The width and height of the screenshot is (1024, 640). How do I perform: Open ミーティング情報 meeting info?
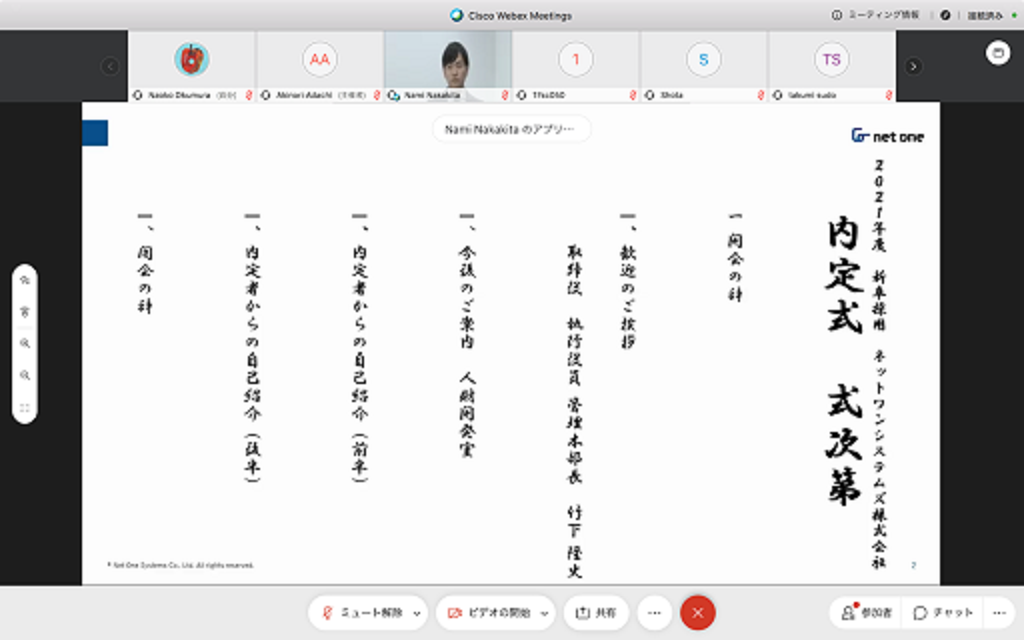[x=875, y=15]
